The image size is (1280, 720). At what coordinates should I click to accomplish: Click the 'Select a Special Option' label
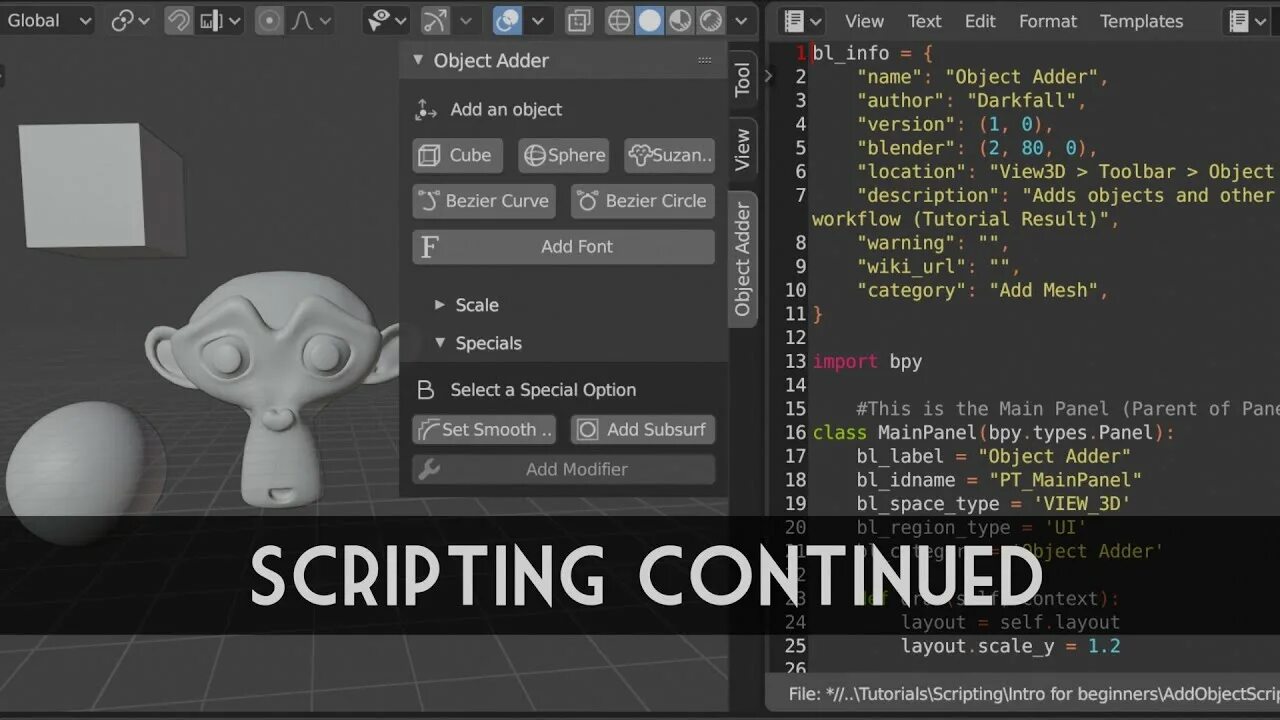543,390
